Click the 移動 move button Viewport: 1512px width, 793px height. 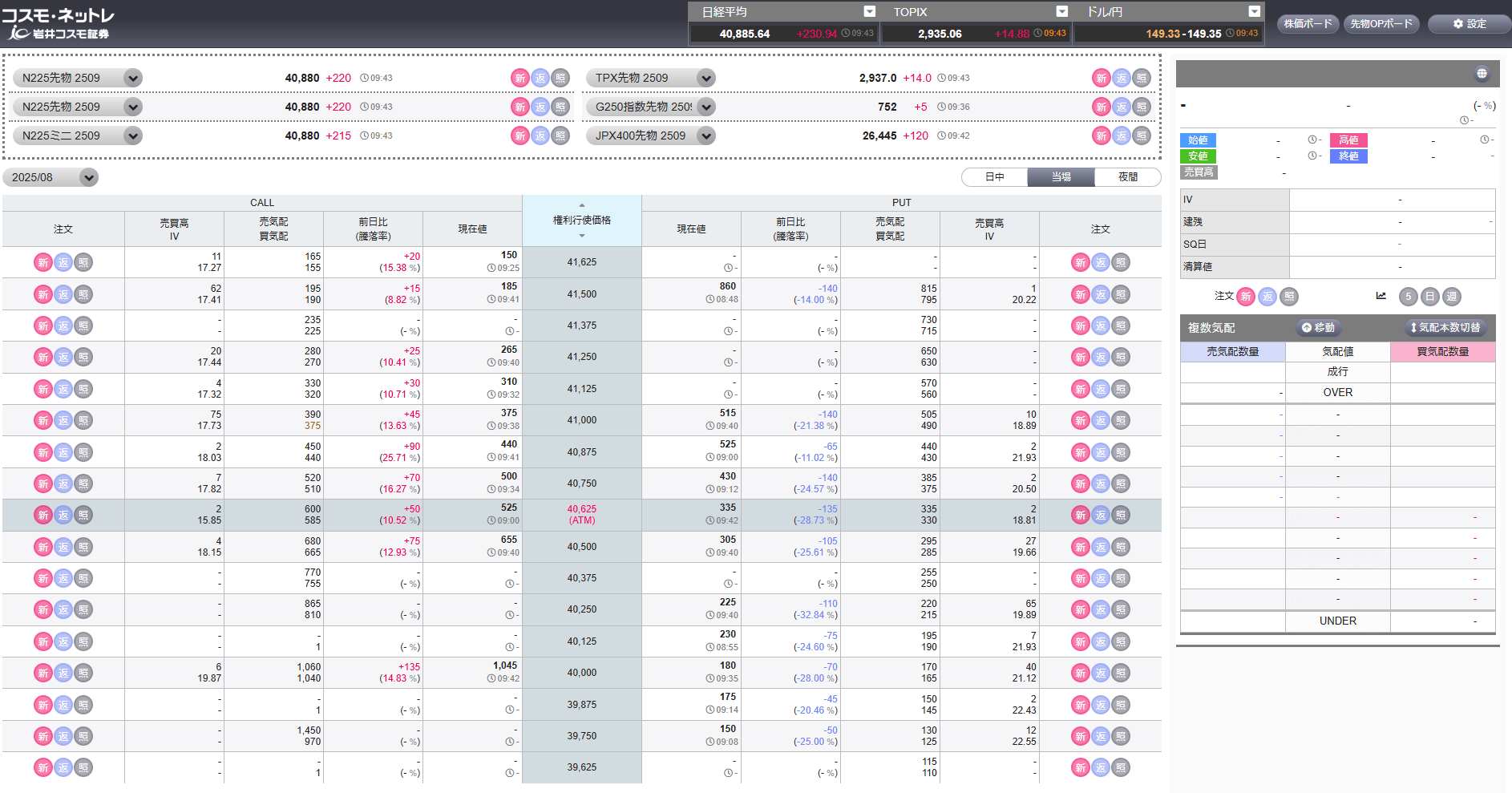pos(1319,328)
